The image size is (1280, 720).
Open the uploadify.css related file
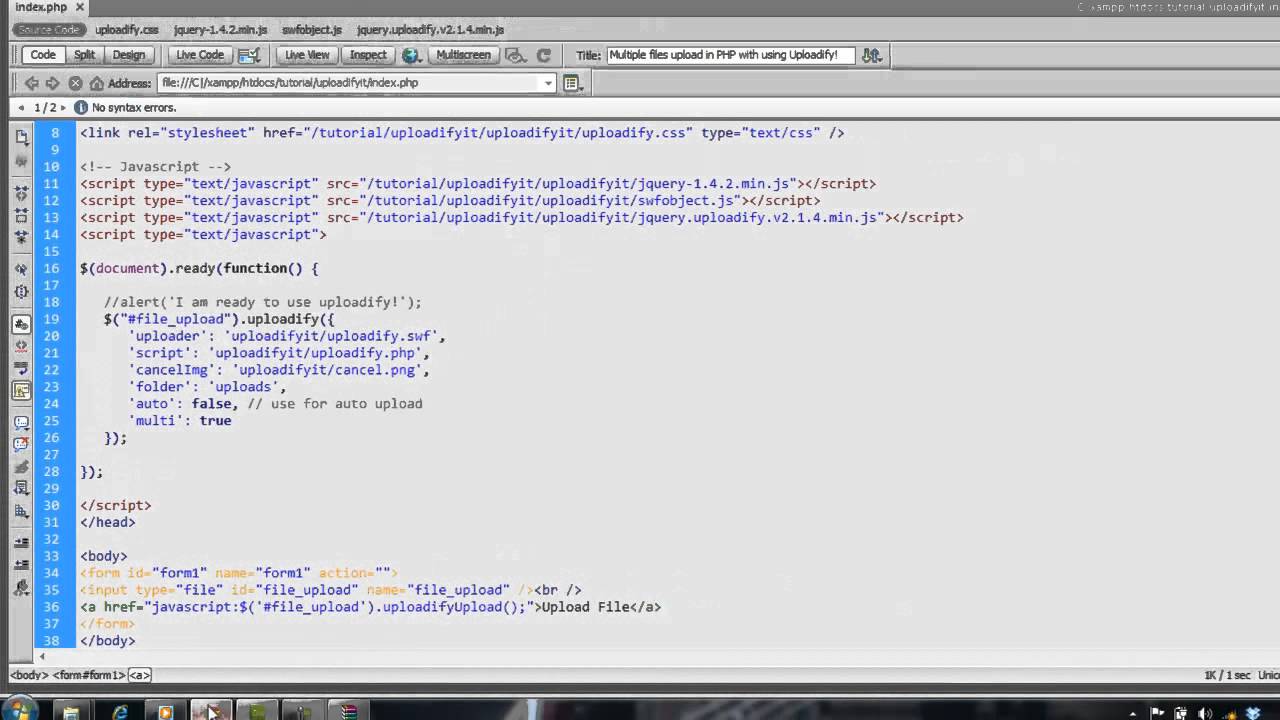click(127, 30)
